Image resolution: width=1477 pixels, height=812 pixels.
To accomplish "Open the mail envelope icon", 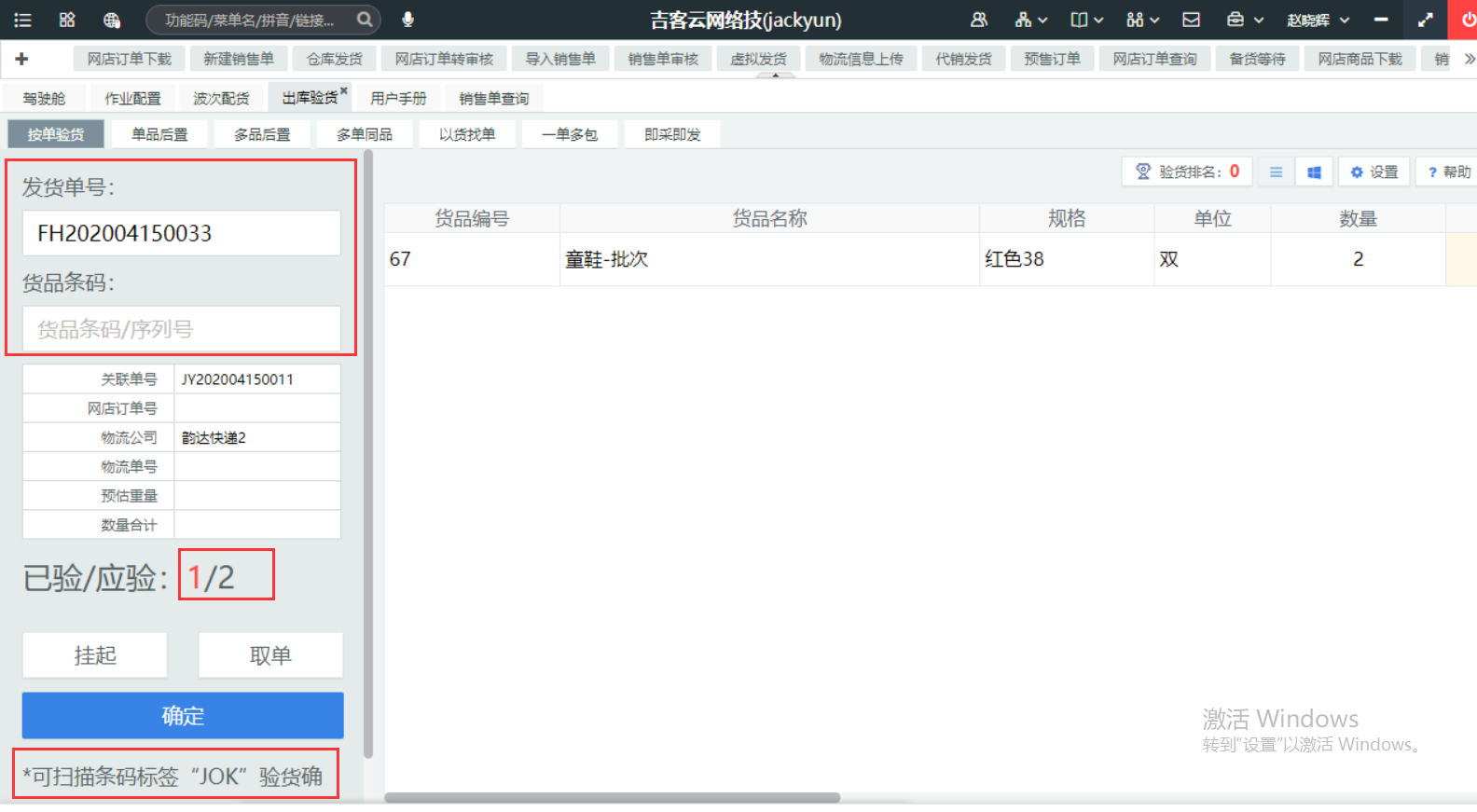I will 1192,20.
